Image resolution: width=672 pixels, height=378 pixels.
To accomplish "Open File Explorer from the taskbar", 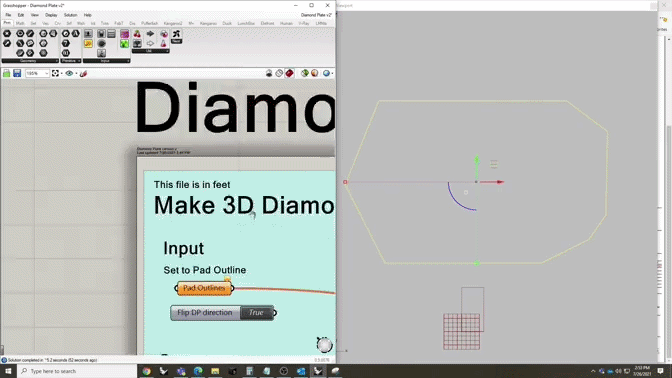I will (x=215, y=371).
